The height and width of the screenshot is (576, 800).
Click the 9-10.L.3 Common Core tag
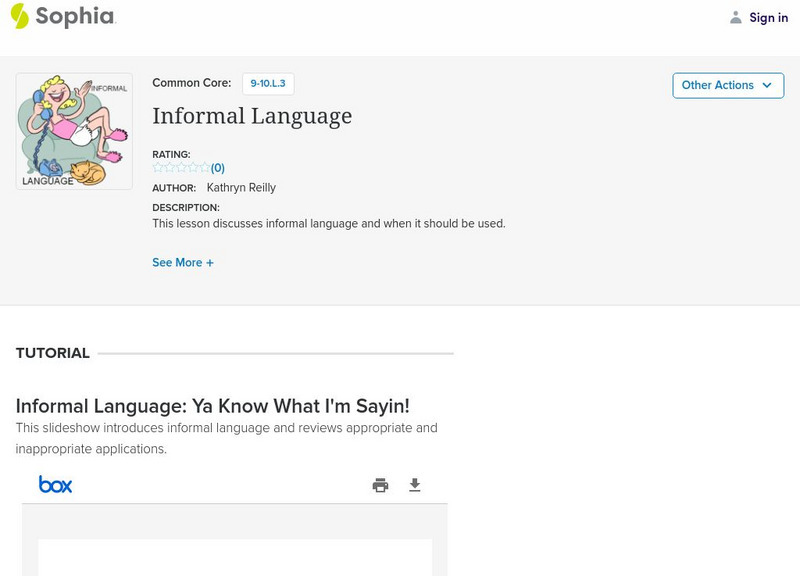(x=268, y=84)
